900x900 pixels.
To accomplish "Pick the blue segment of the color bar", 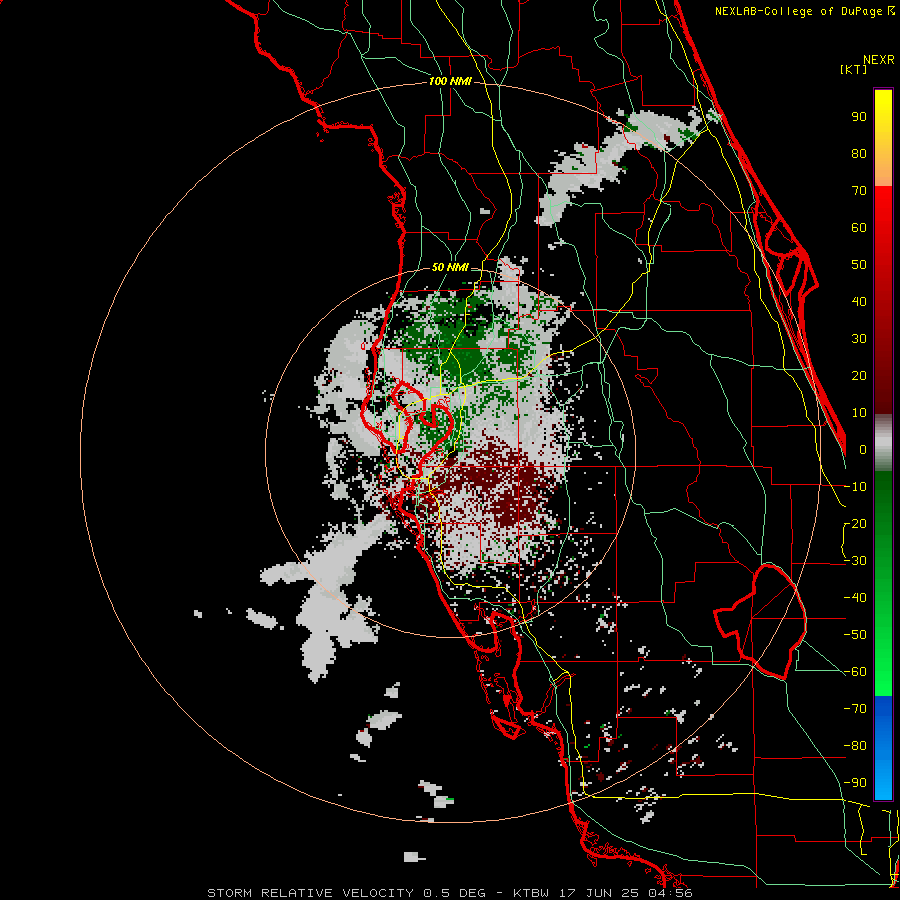I will click(883, 748).
